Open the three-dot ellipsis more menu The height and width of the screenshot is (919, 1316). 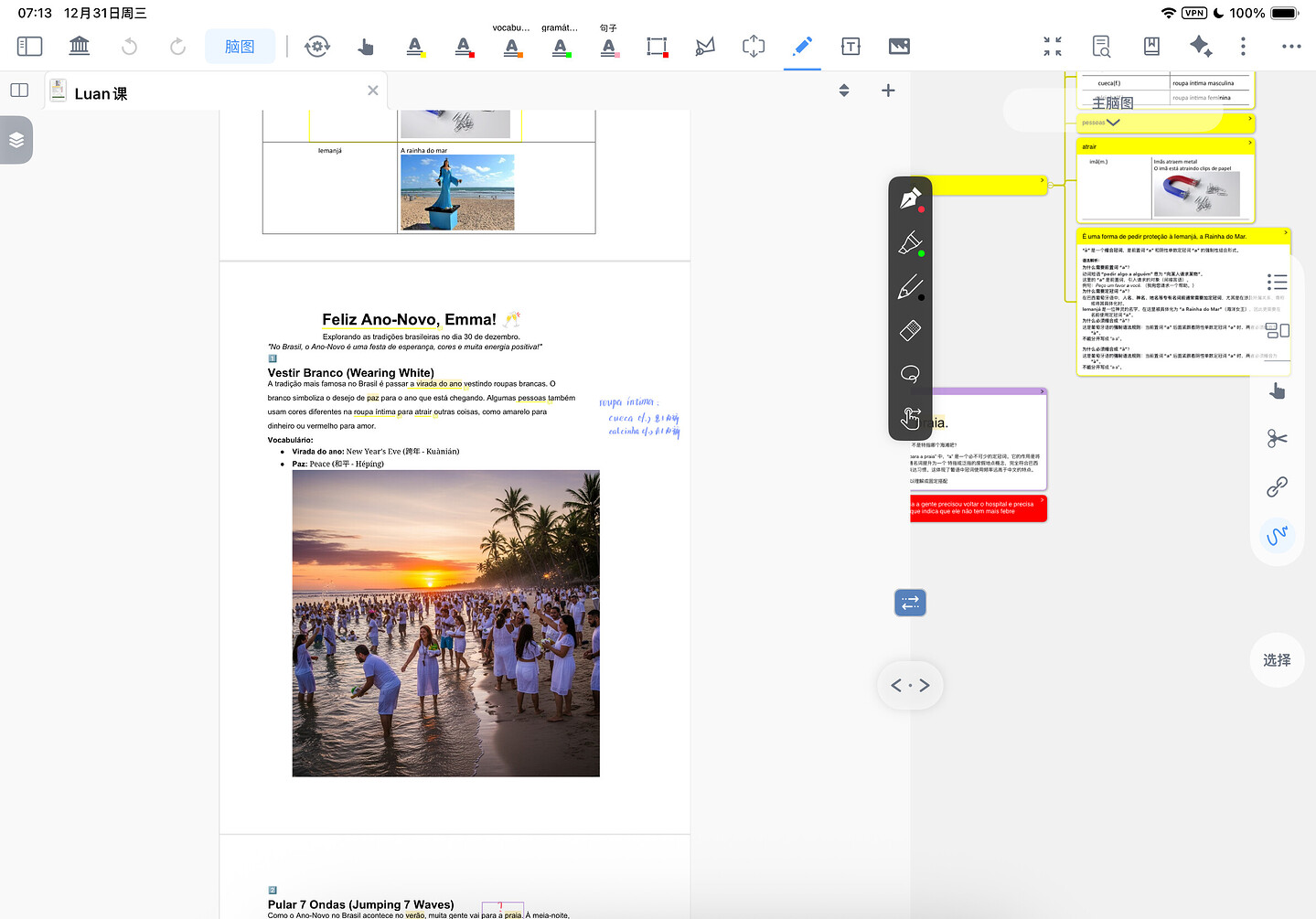click(1290, 46)
